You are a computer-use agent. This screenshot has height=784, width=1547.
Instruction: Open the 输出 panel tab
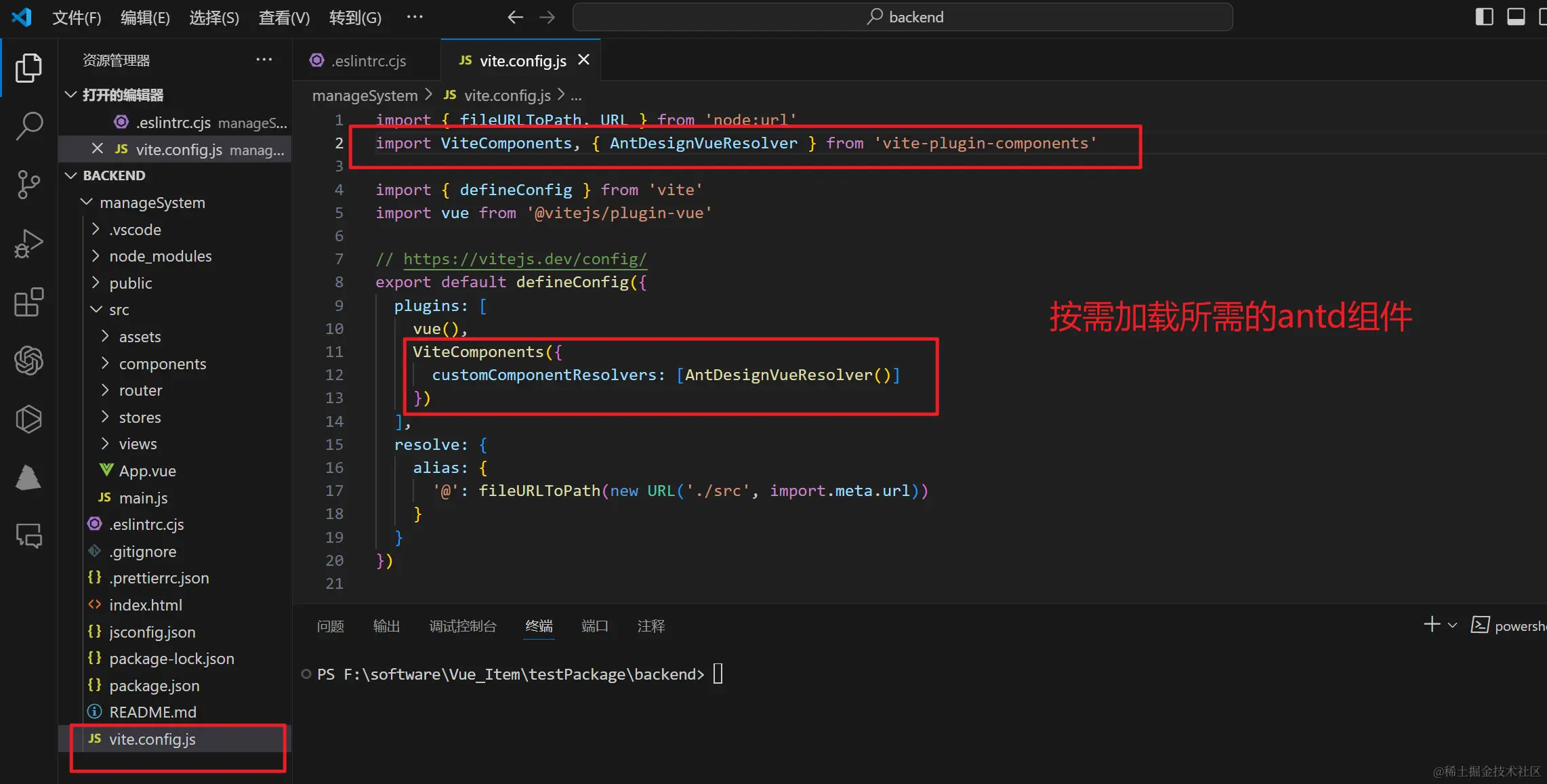click(x=386, y=626)
